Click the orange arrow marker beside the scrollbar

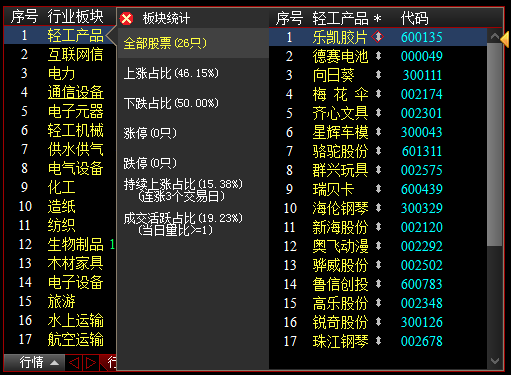coord(505,39)
